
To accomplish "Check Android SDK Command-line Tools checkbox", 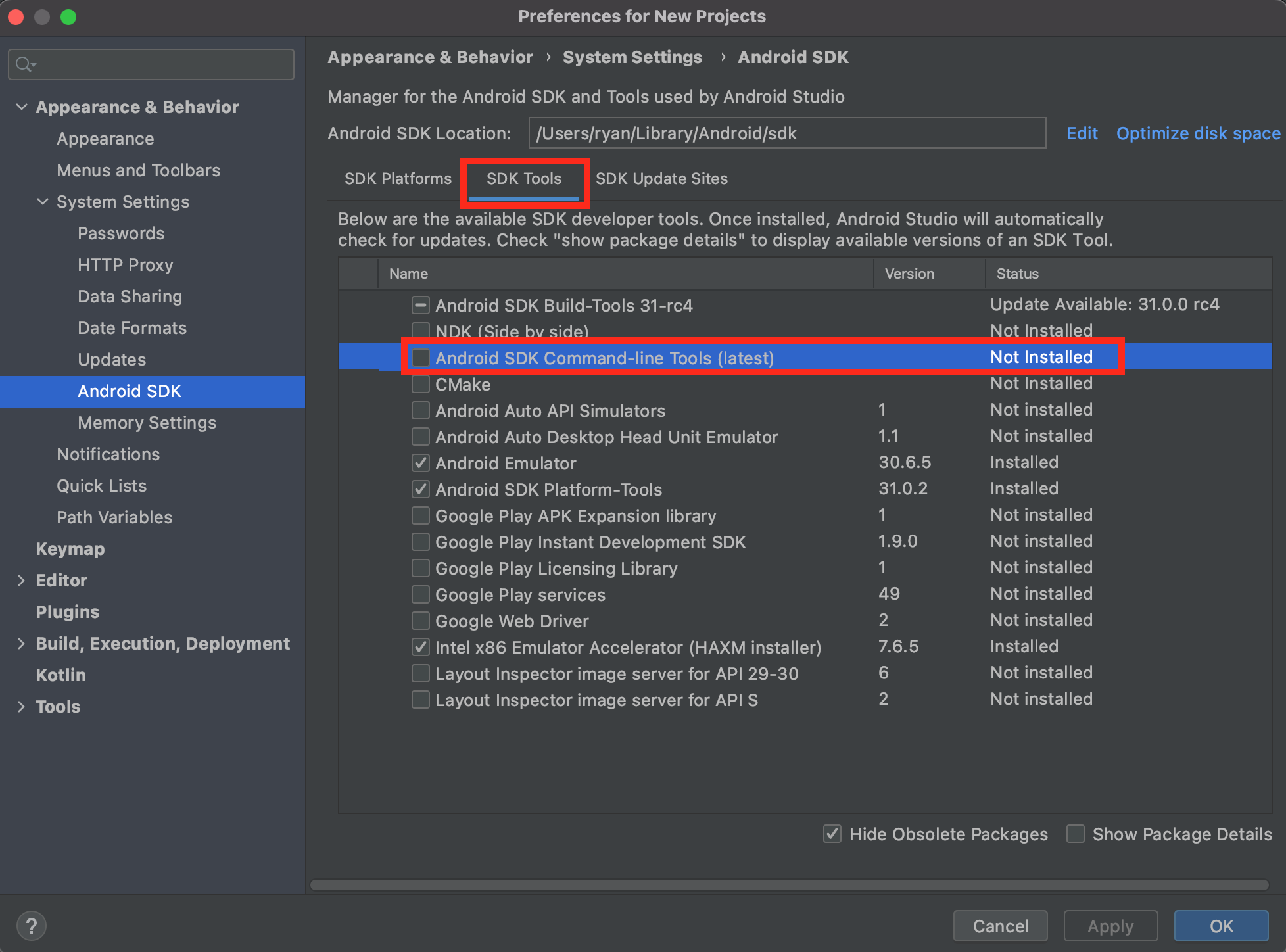I will click(421, 358).
